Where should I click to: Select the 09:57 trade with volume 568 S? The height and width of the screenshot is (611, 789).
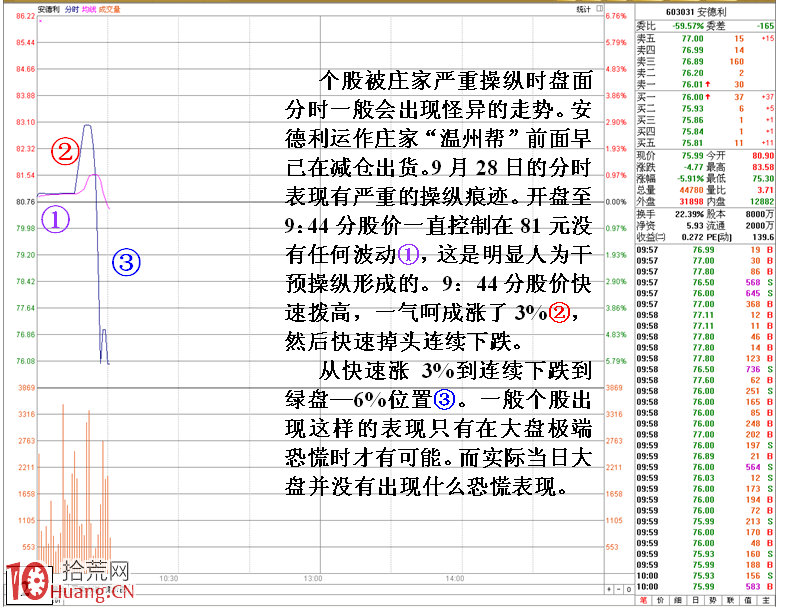[x=705, y=283]
